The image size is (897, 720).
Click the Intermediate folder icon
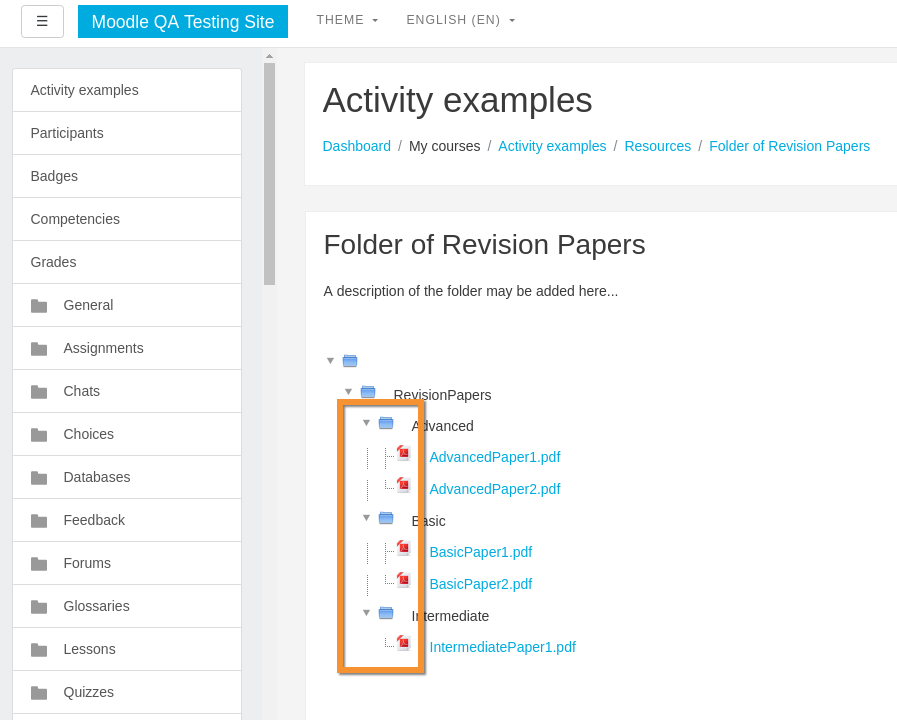click(x=386, y=613)
